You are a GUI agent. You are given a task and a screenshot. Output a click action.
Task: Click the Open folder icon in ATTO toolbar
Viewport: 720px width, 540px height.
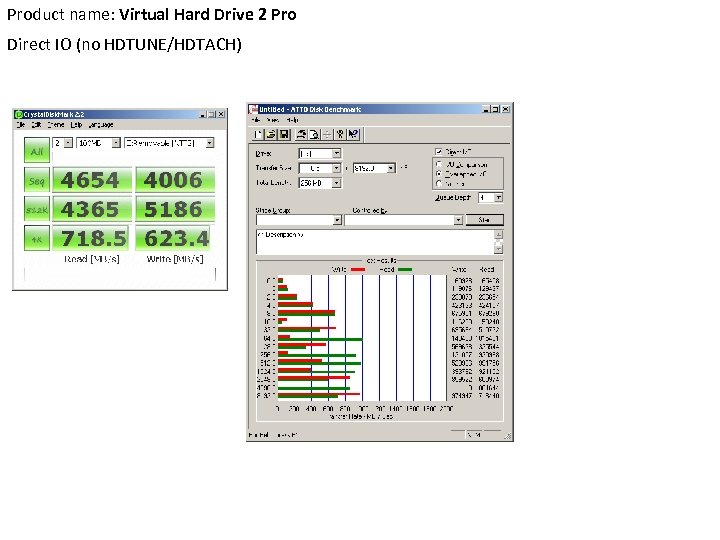pos(271,135)
